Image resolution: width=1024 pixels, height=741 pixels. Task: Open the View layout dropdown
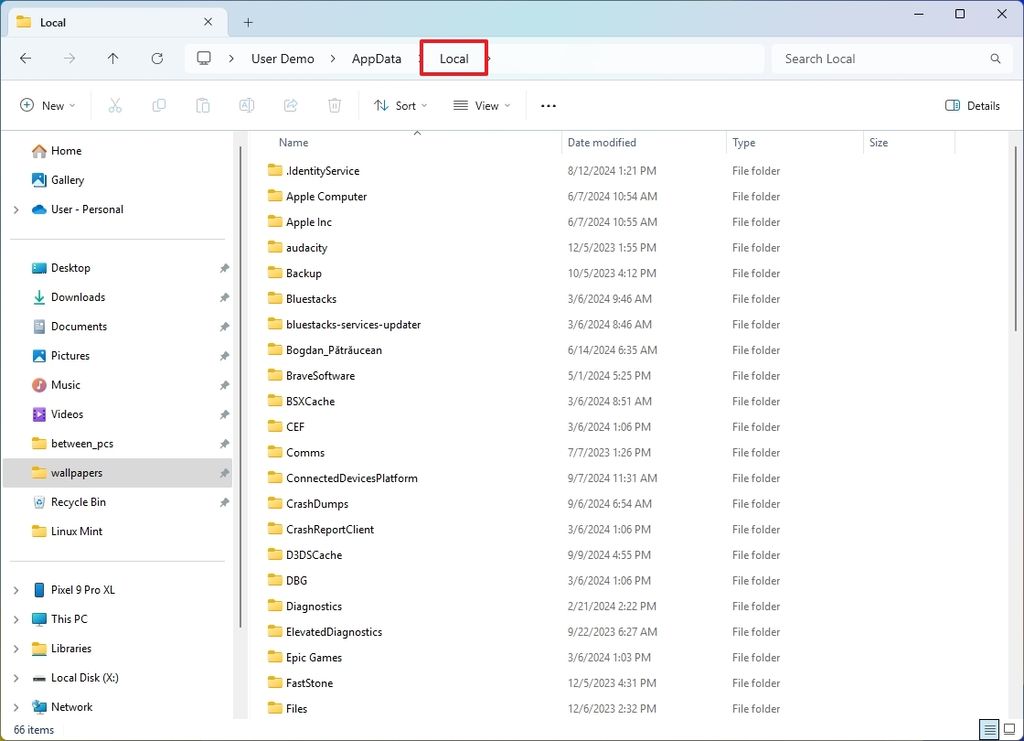[481, 105]
